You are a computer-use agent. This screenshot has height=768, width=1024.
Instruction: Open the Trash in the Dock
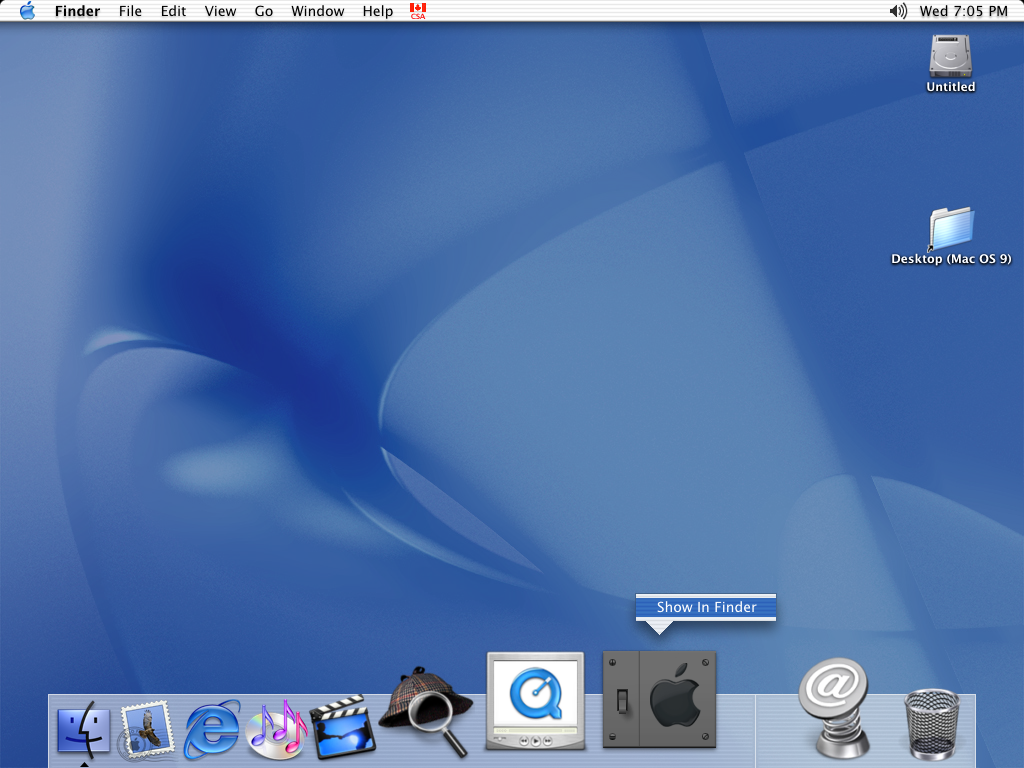932,724
